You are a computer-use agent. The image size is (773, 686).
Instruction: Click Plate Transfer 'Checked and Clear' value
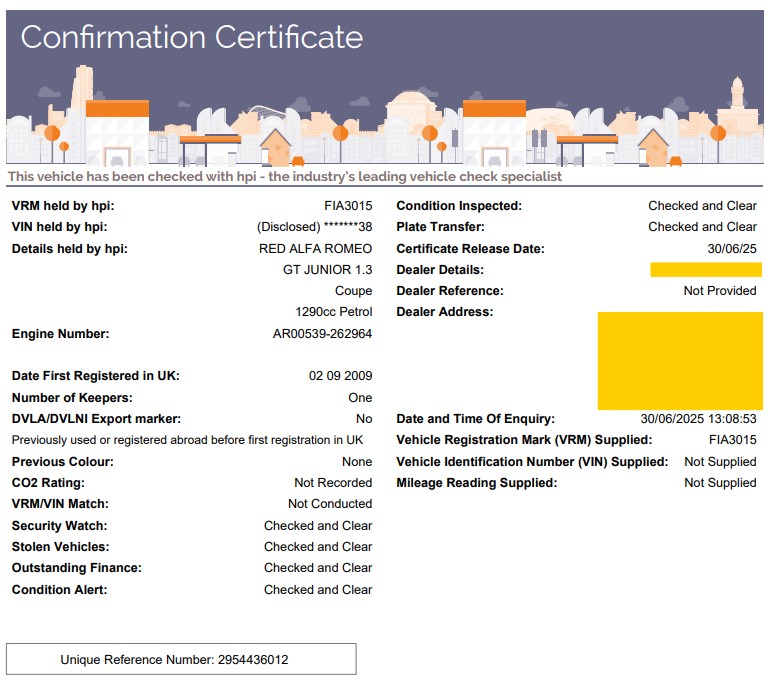coord(703,227)
